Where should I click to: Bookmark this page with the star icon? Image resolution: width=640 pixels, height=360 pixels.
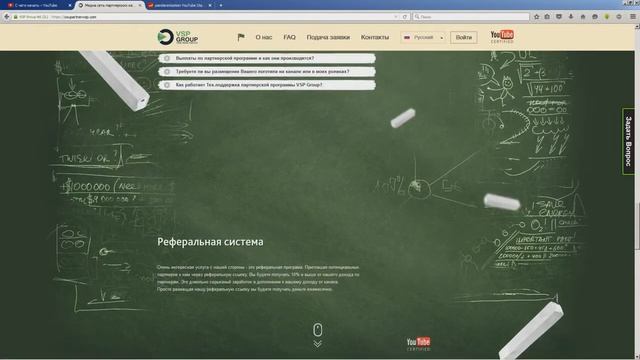tap(537, 17)
